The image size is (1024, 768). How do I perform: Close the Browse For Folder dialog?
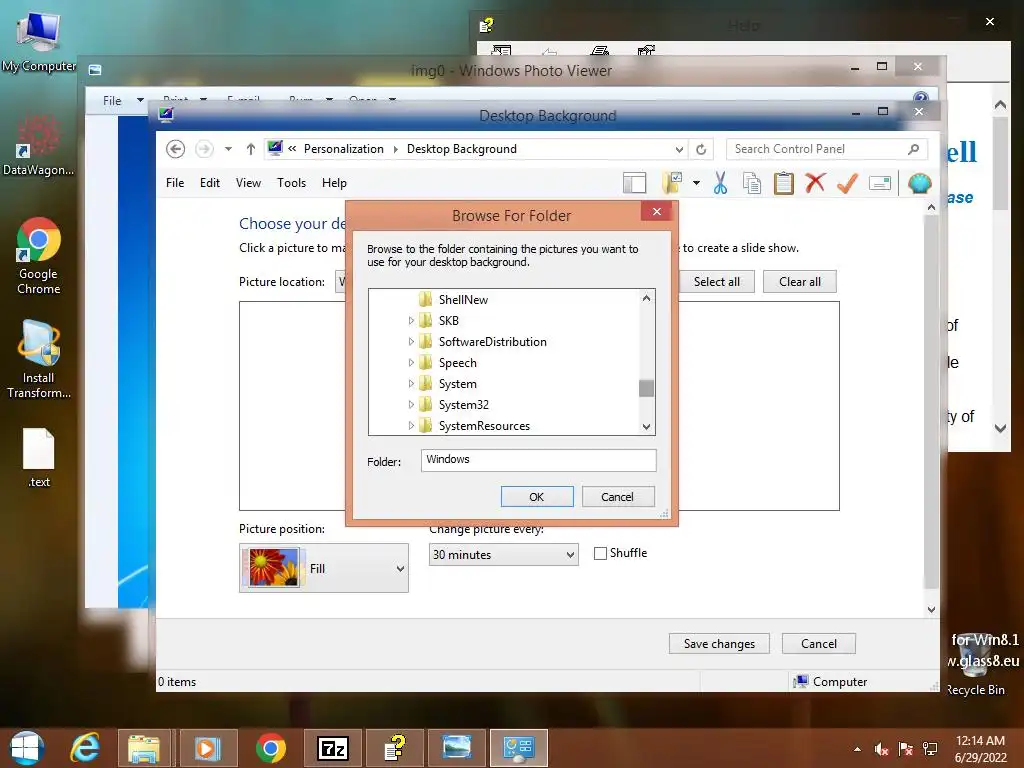657,212
